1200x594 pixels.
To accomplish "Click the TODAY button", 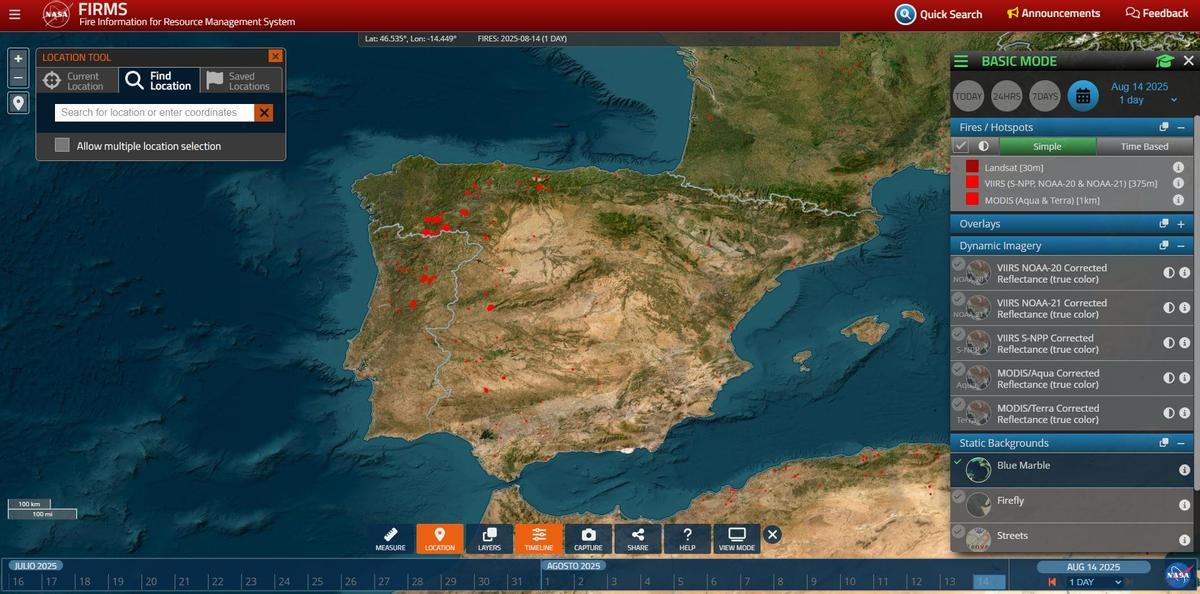I will pyautogui.click(x=968, y=93).
